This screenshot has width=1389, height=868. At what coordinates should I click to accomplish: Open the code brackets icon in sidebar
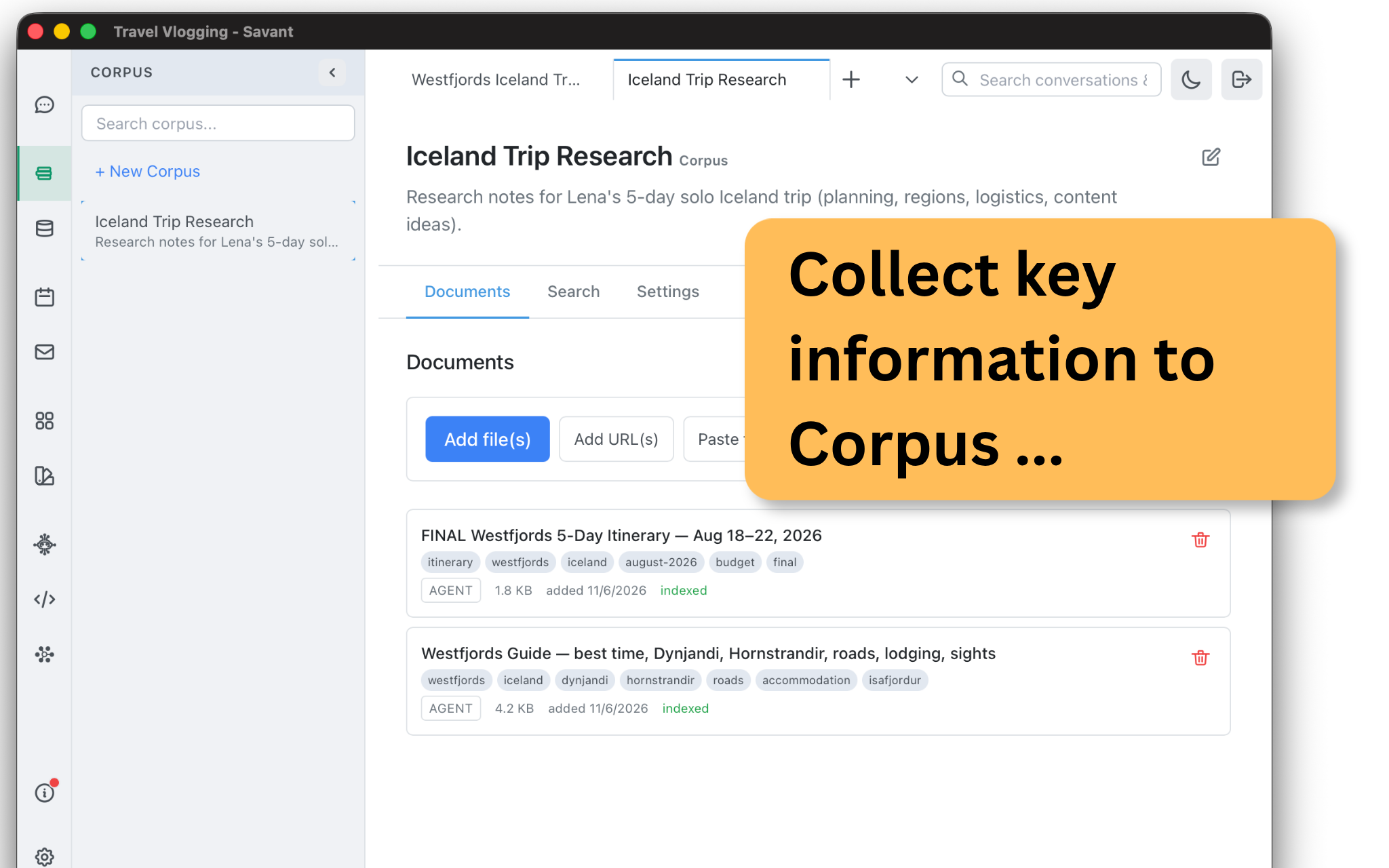tap(45, 599)
